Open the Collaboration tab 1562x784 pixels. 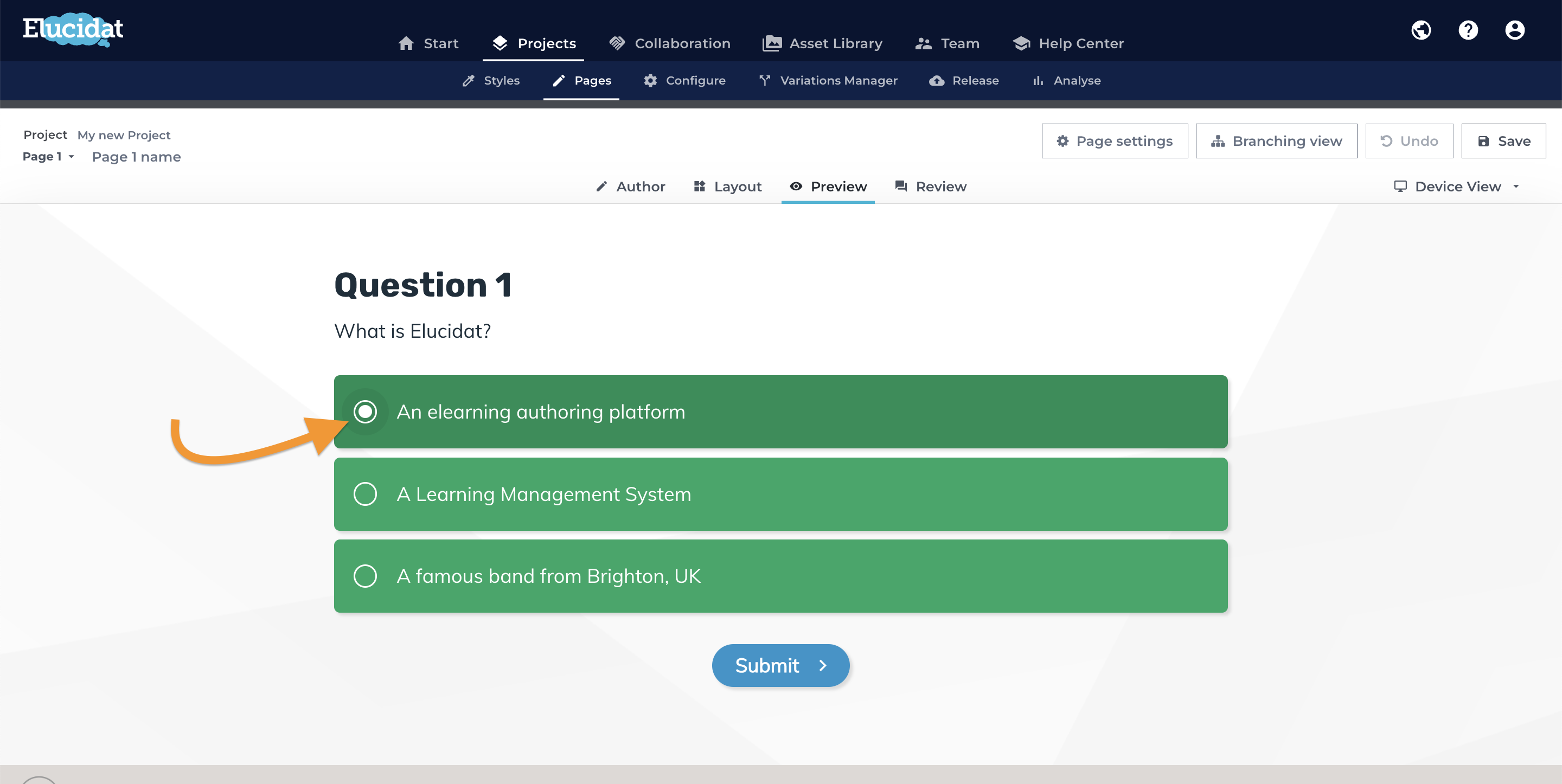670,43
